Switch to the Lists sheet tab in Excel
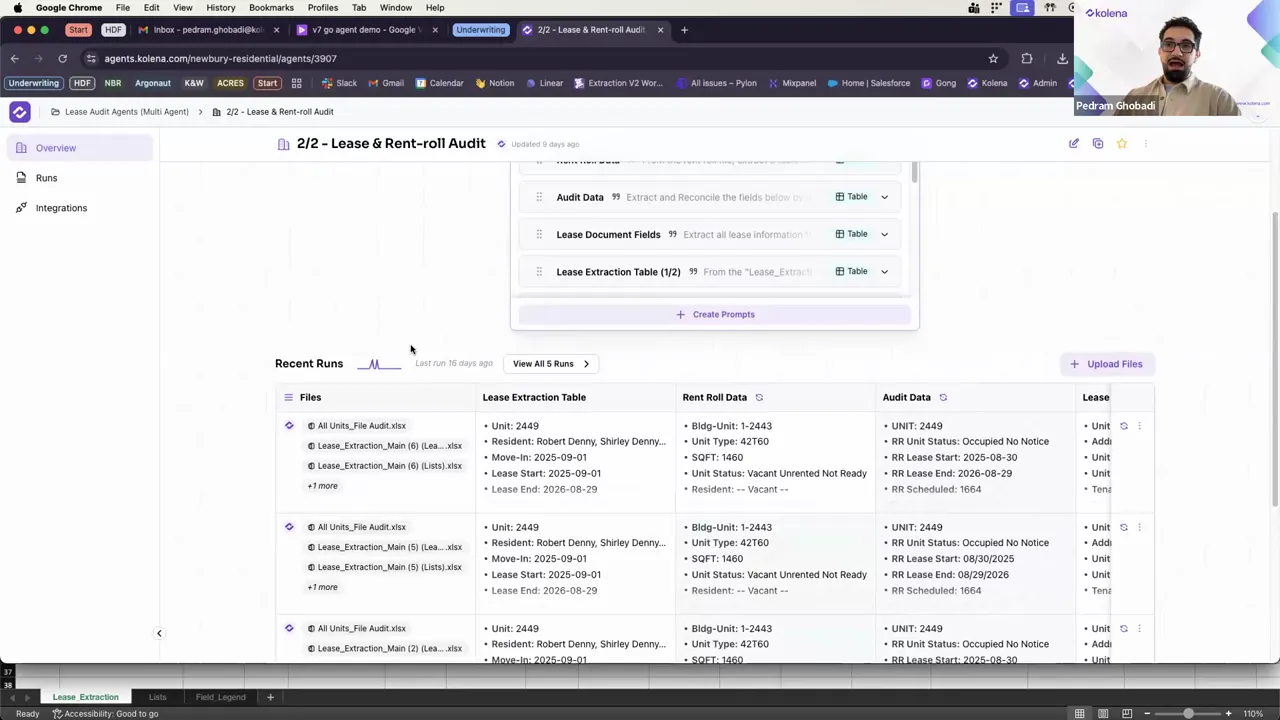The image size is (1280, 720). 158,697
